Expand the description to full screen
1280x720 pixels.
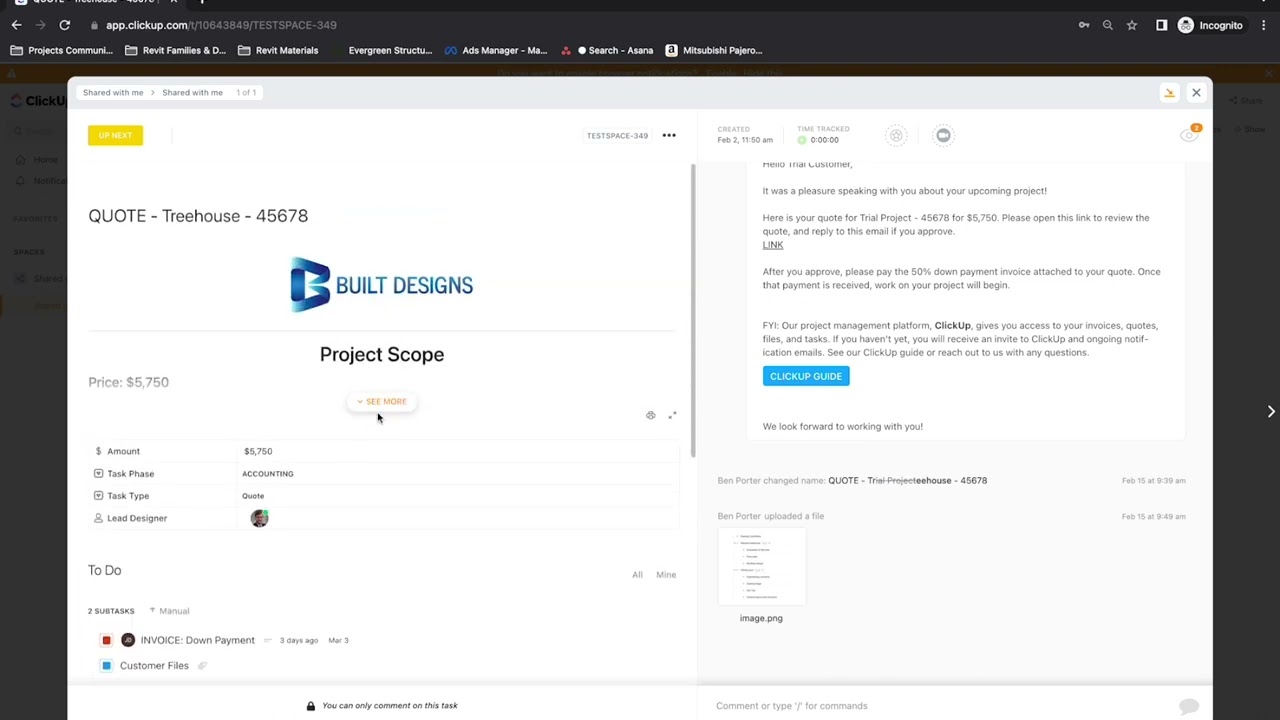pos(672,415)
